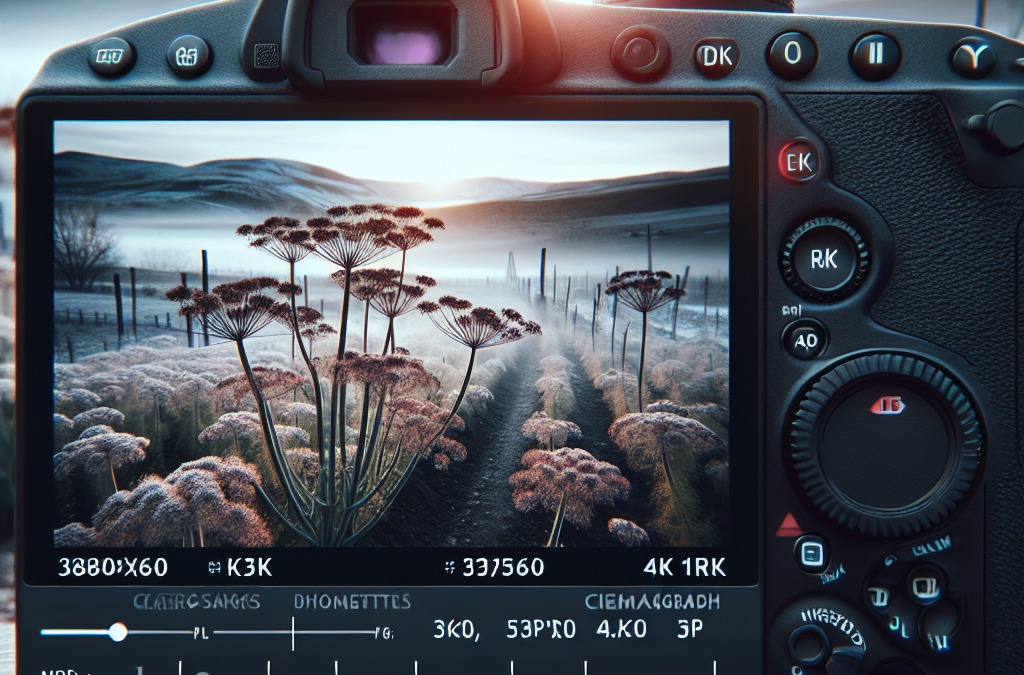Image resolution: width=1024 pixels, height=675 pixels.
Task: Click the red-ringed EK button
Action: (799, 162)
